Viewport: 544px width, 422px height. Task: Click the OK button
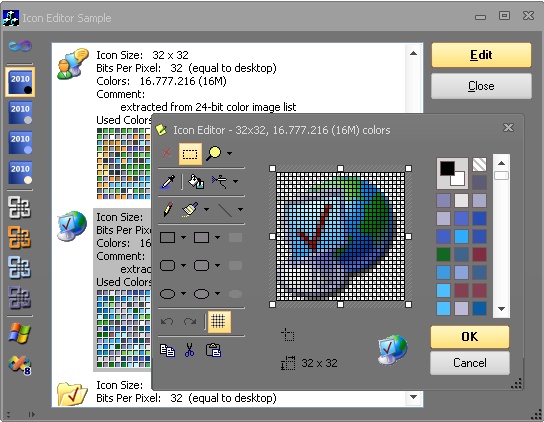coord(470,337)
